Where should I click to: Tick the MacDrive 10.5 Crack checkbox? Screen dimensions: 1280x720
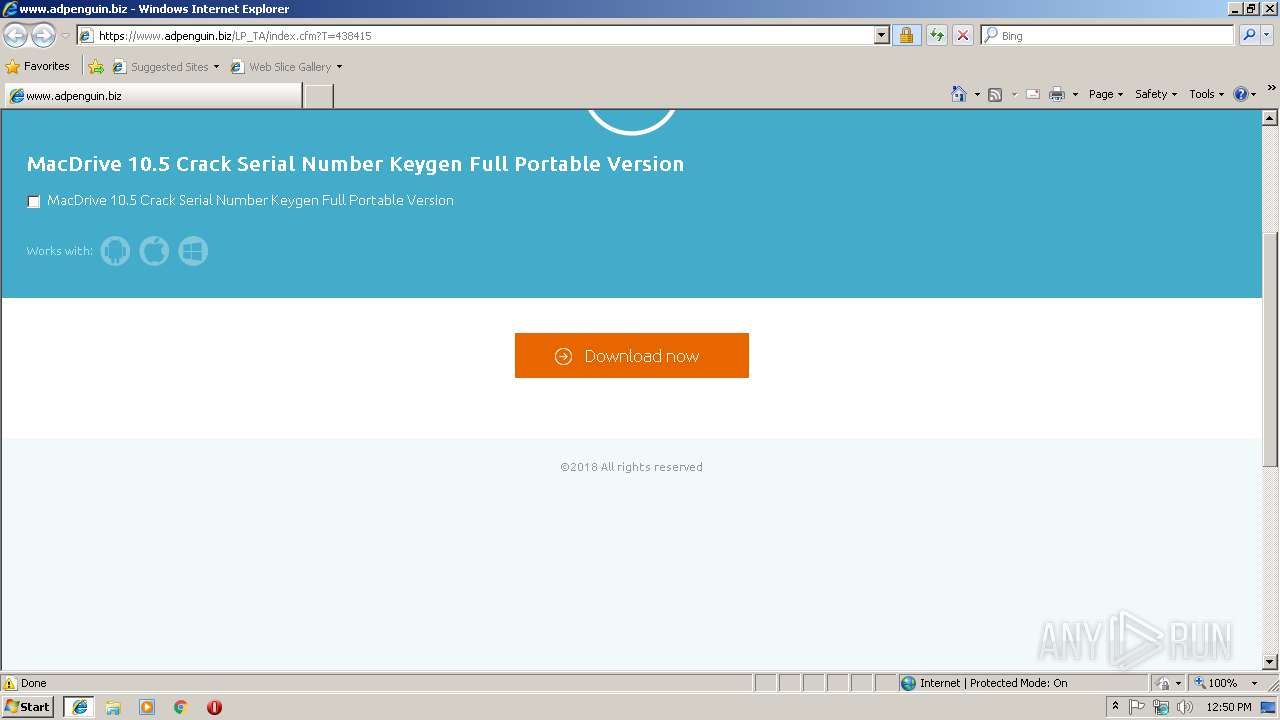(x=34, y=201)
